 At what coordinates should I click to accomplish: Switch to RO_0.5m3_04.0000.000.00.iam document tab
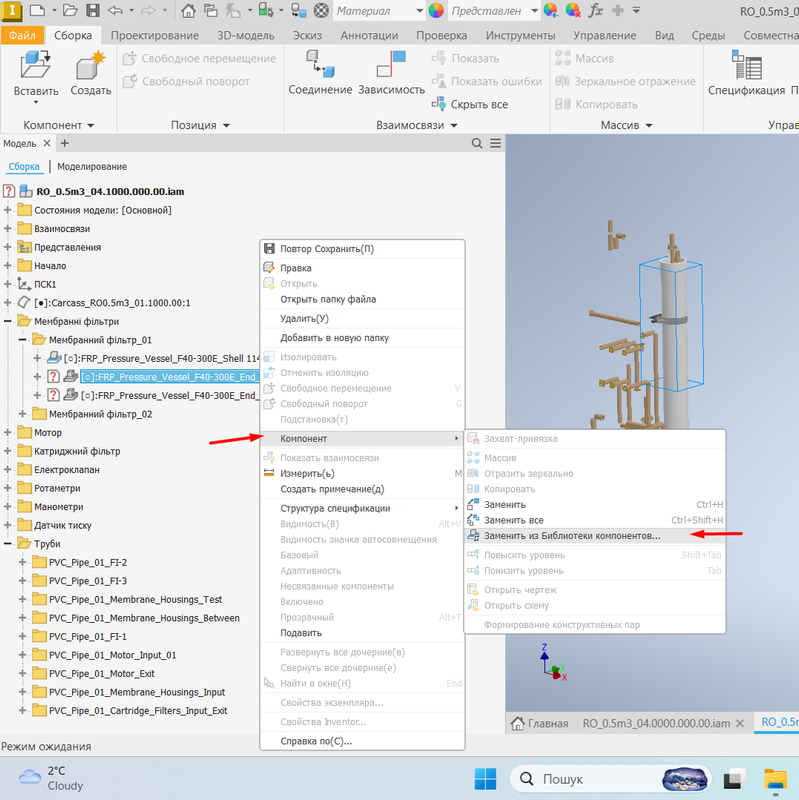click(x=656, y=723)
